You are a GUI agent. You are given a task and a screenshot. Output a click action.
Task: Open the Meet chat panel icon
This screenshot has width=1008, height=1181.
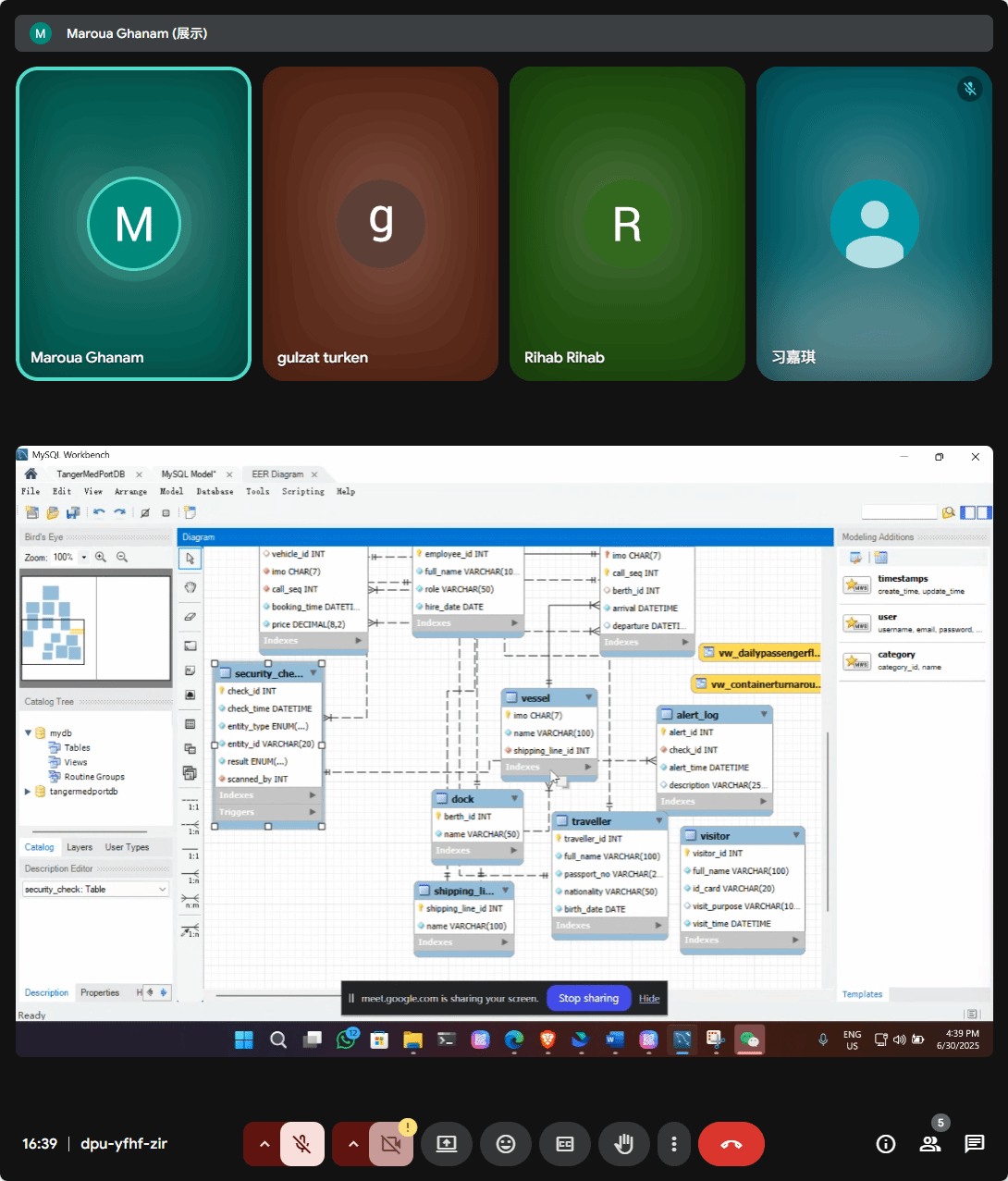click(974, 1144)
